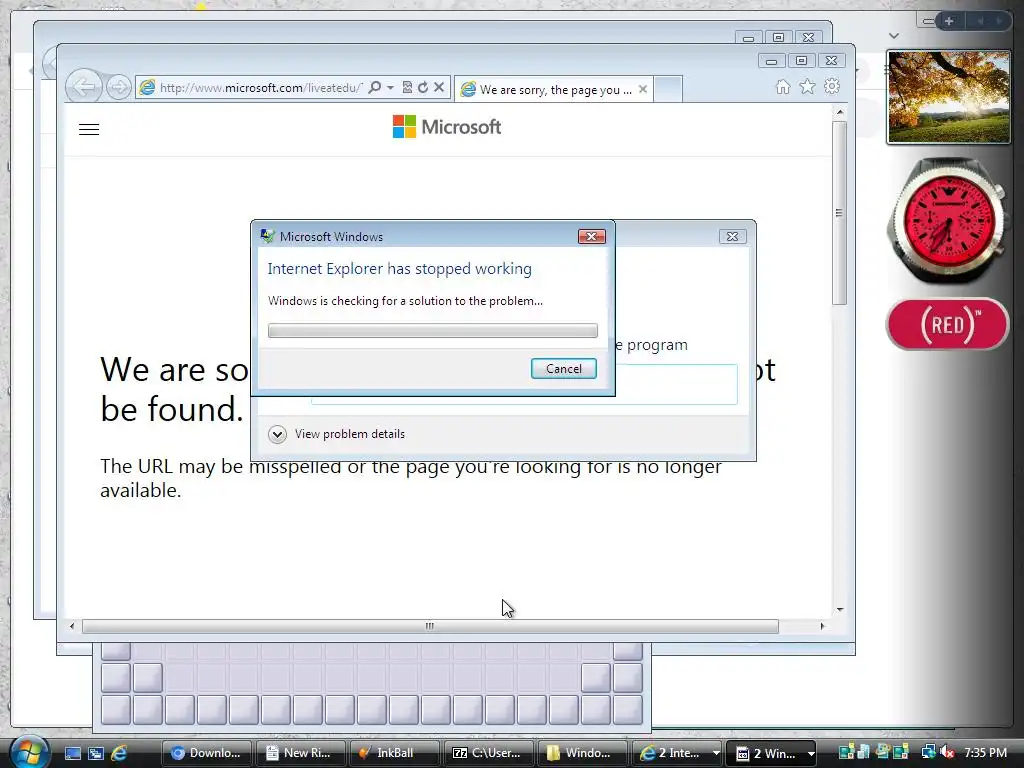1024x768 pixels.
Task: Click the muted volume tray icon
Action: tap(947, 753)
